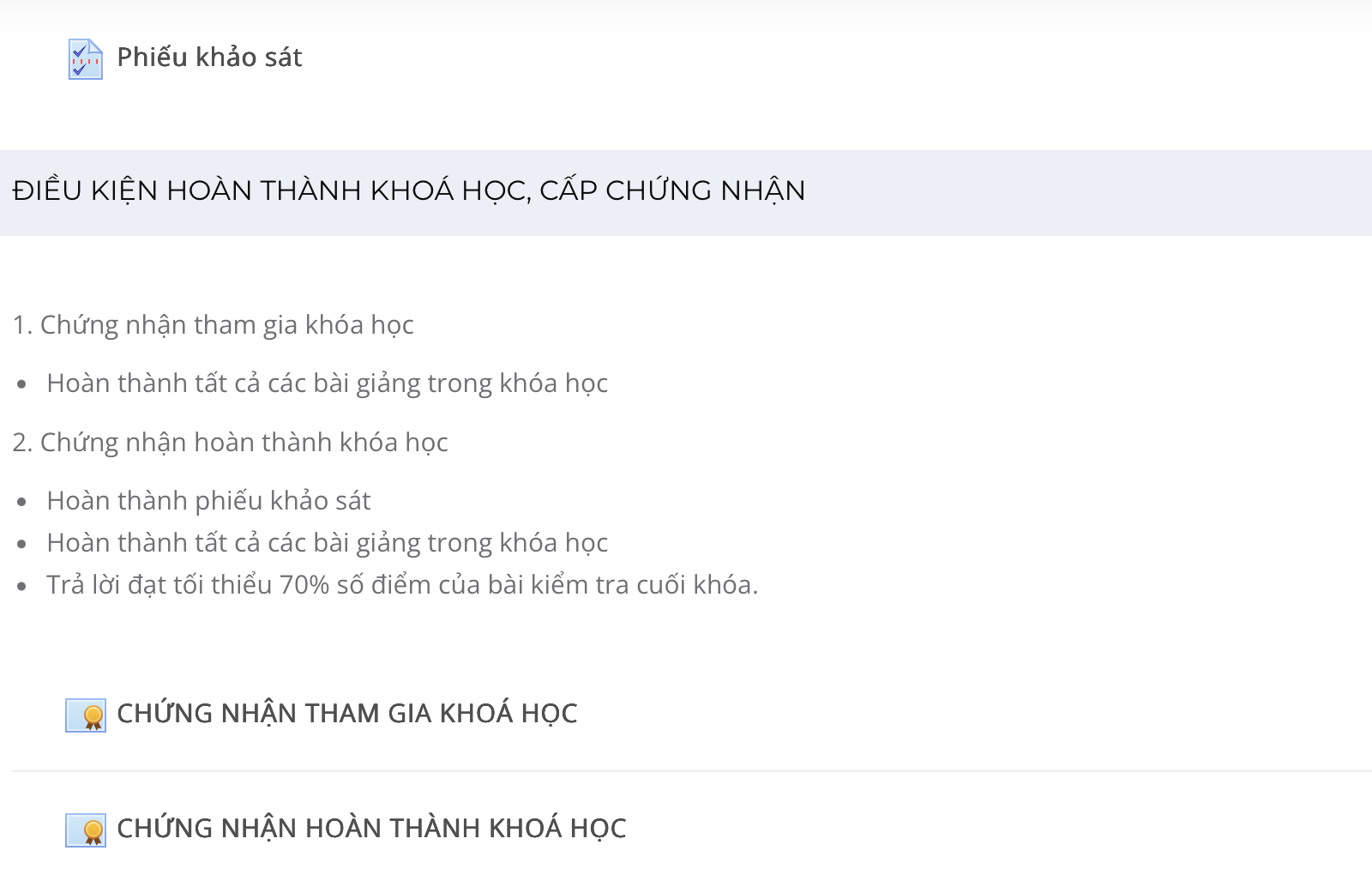Click the 'Trả lời đạt tối thiểu 70%' requirement line
Image resolution: width=1372 pixels, height=887 pixels.
pos(402,585)
